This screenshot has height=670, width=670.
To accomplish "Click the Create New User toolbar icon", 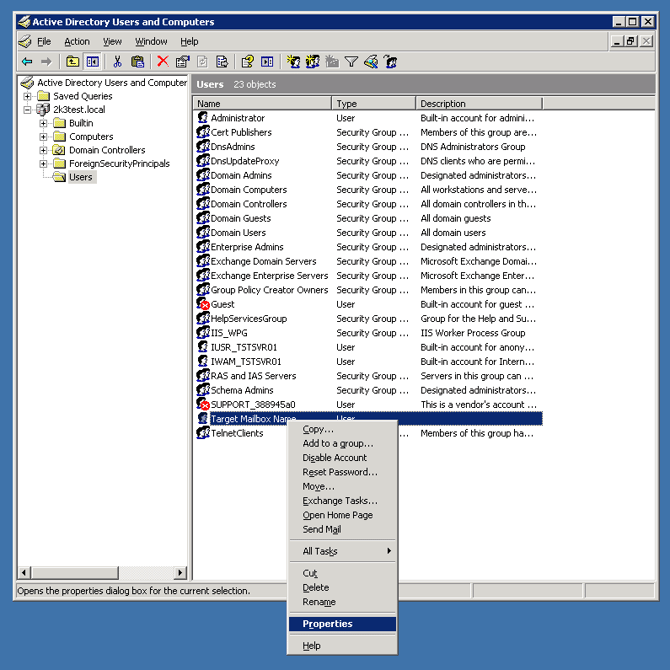I will click(293, 62).
